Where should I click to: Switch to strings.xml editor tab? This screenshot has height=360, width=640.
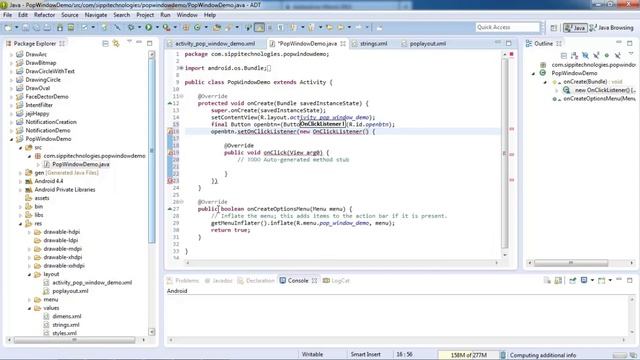(369, 44)
